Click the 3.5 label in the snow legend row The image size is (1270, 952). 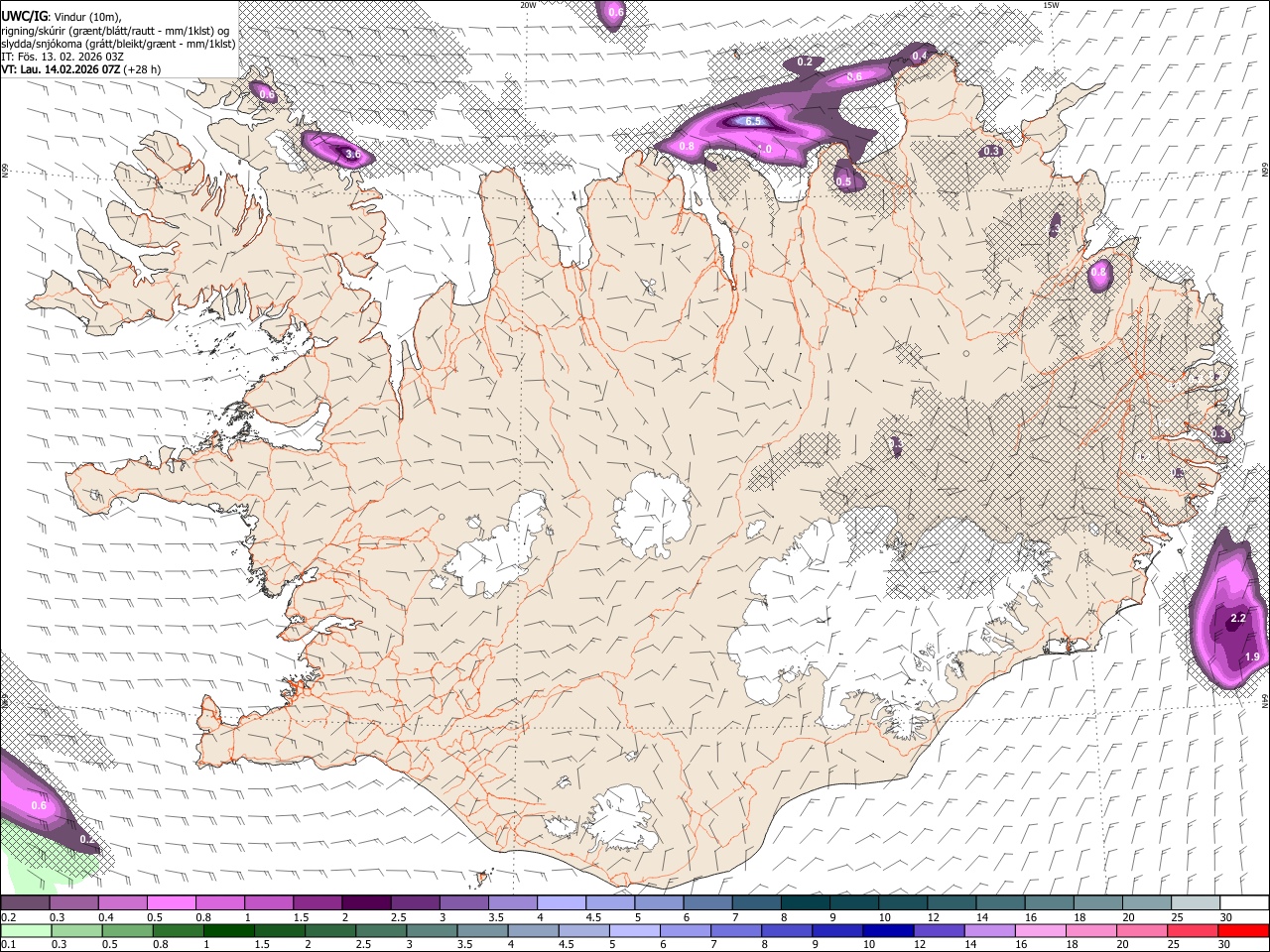pyautogui.click(x=496, y=917)
